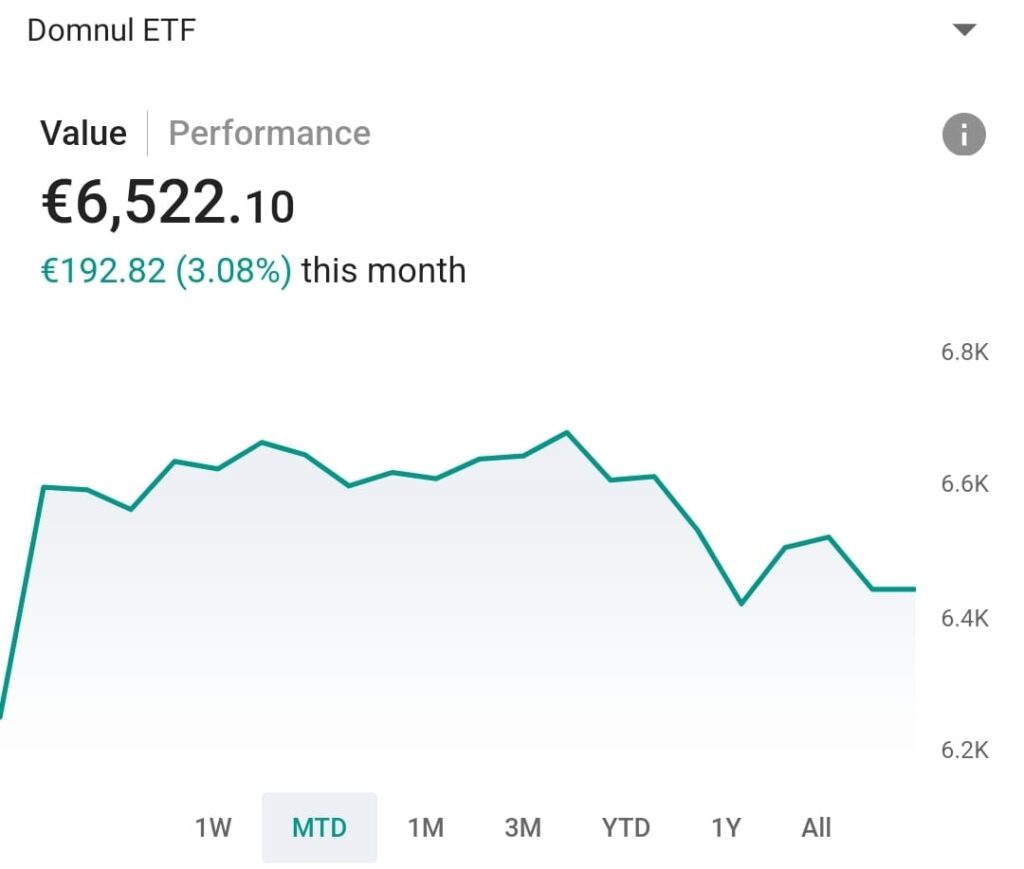
Task: Click the 6.8K axis label
Action: pyautogui.click(x=964, y=352)
